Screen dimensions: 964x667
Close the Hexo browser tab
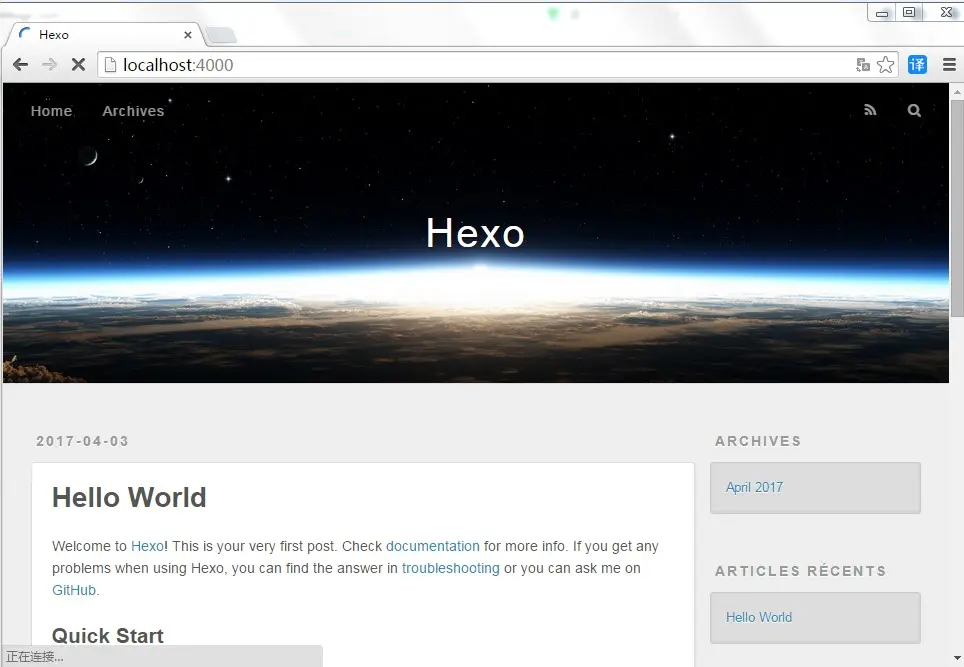tap(188, 35)
